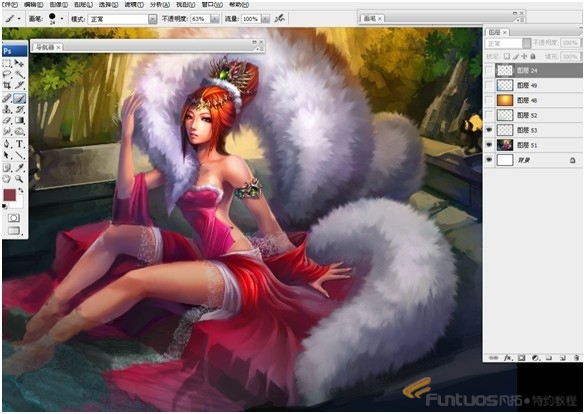Open the 模式 blend mode dropdown

point(152,19)
